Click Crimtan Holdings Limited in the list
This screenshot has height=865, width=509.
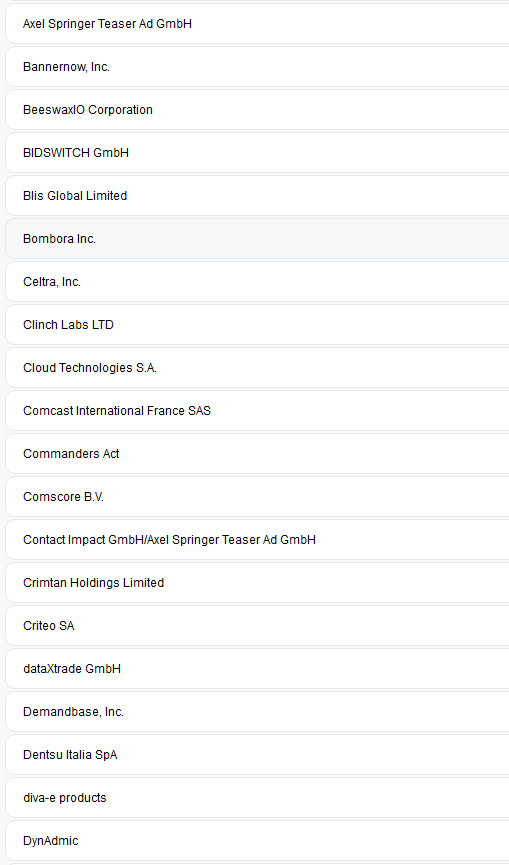tap(257, 583)
